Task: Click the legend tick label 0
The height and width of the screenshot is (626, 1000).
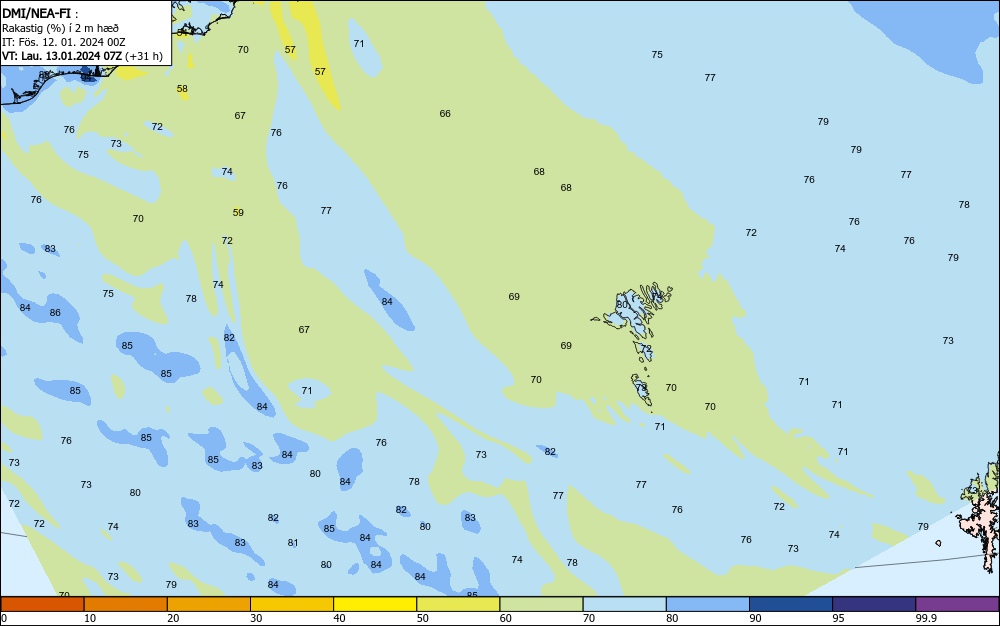Action: click(4, 618)
